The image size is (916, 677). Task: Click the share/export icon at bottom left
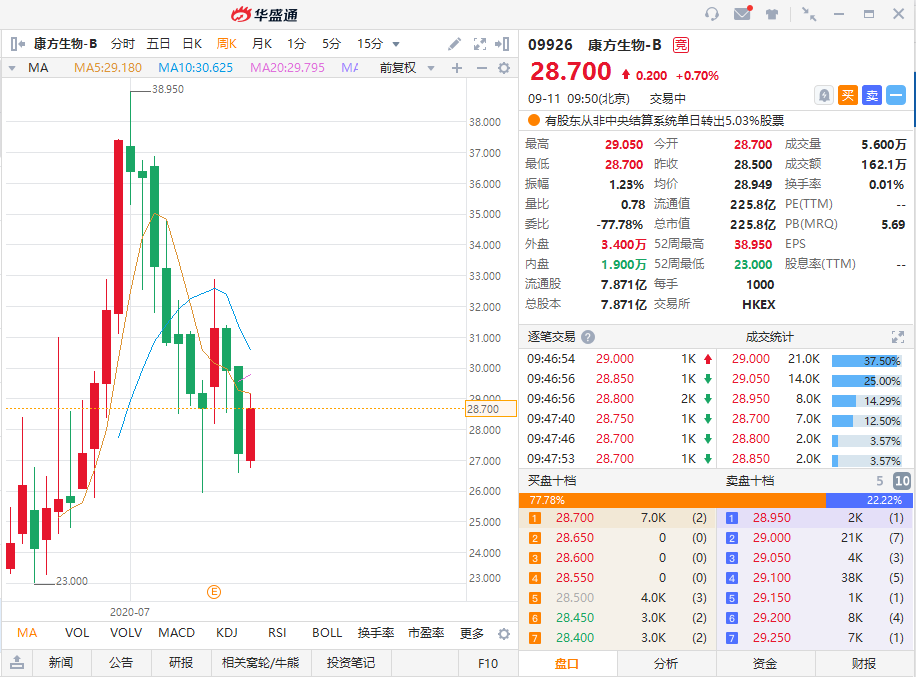[17, 662]
